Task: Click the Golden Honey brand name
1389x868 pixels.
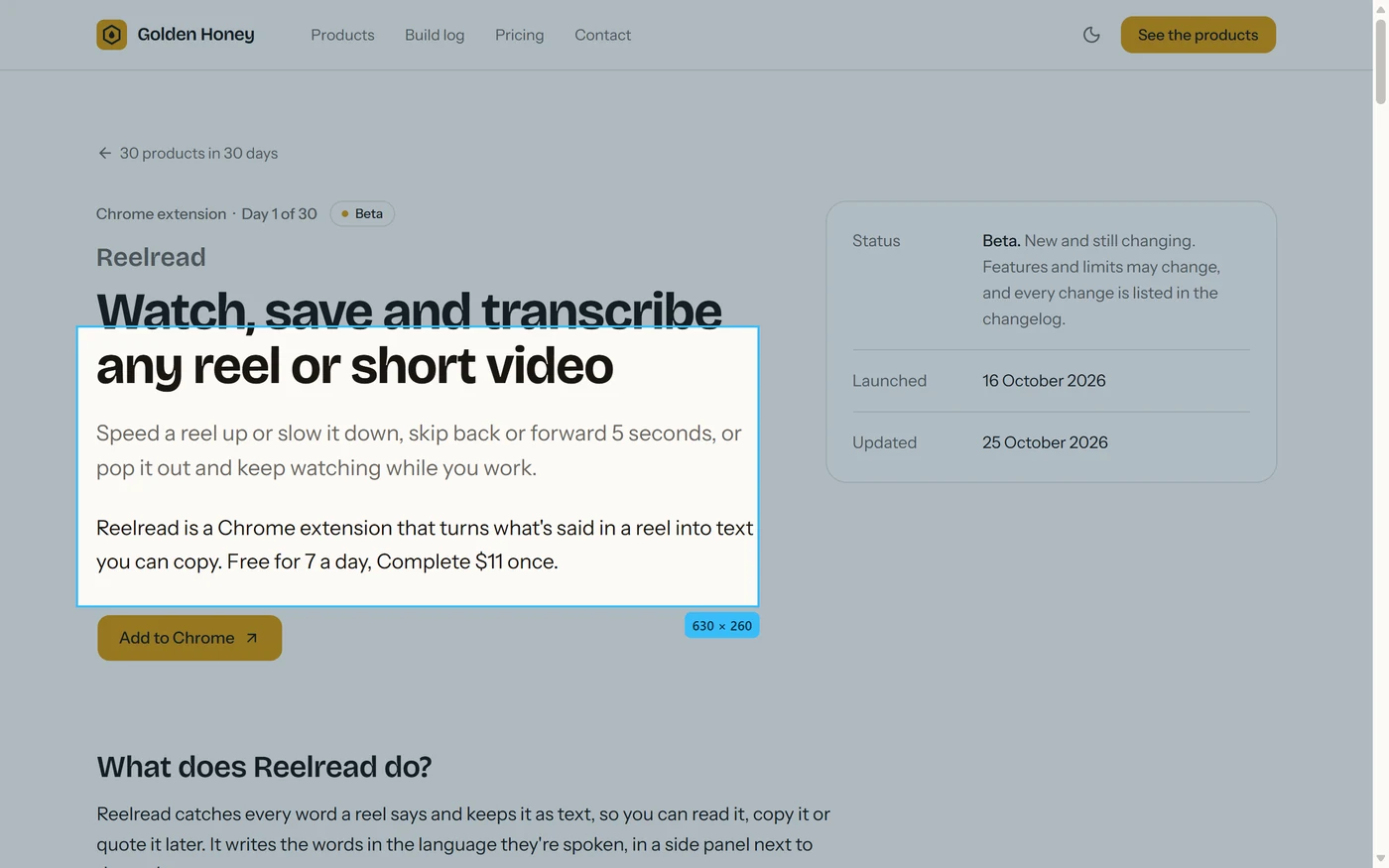Action: (x=195, y=35)
